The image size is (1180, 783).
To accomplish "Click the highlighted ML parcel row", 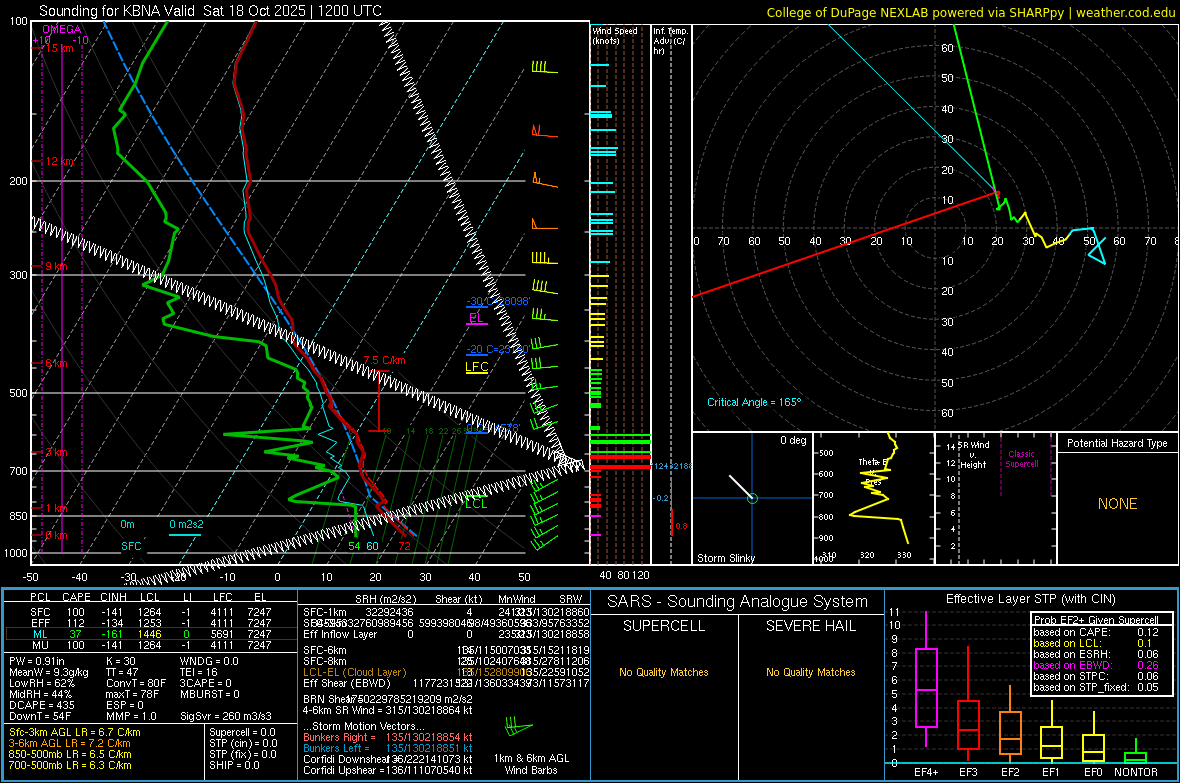I will pyautogui.click(x=150, y=634).
